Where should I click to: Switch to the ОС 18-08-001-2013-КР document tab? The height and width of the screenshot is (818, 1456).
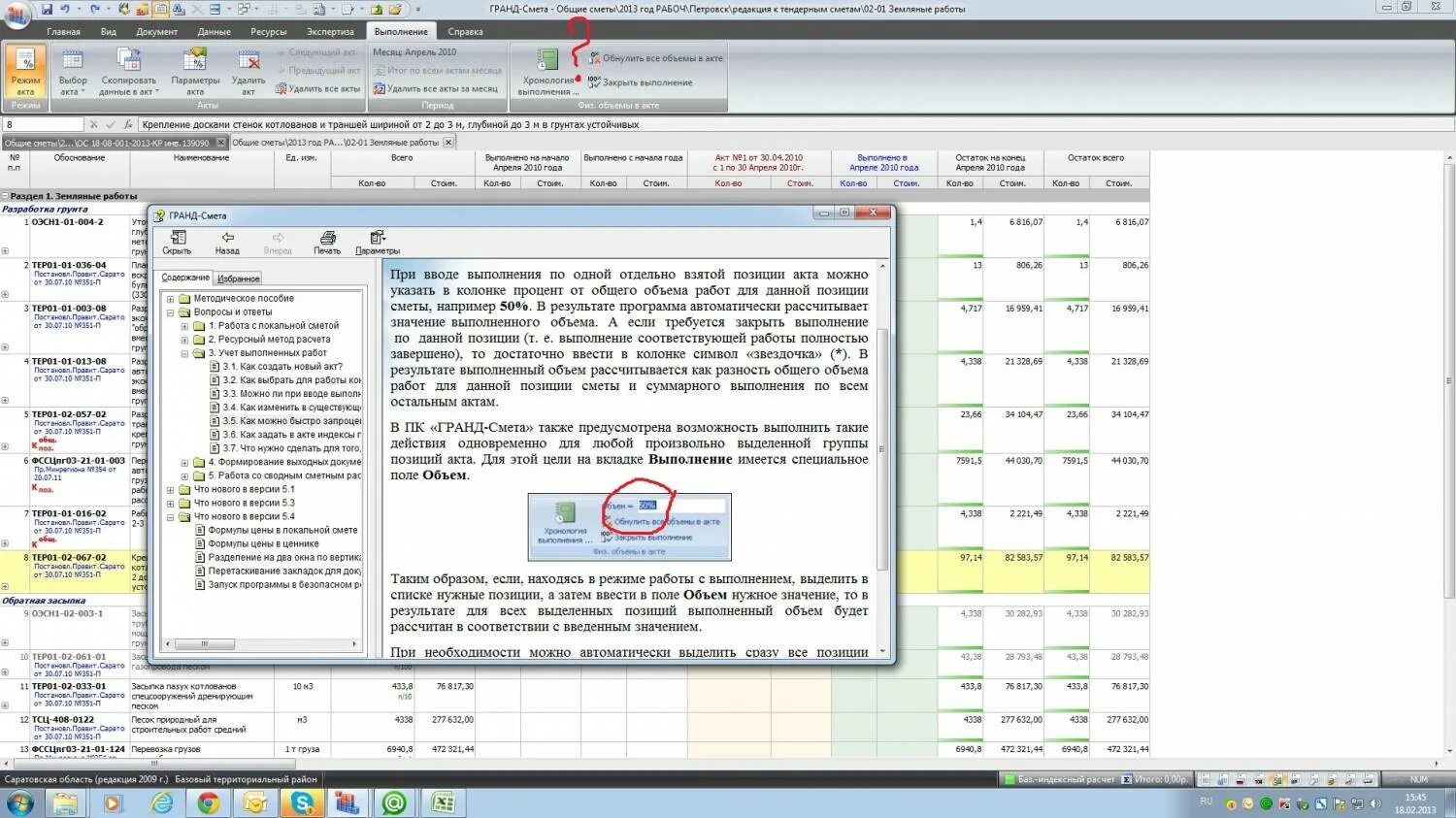[x=107, y=143]
